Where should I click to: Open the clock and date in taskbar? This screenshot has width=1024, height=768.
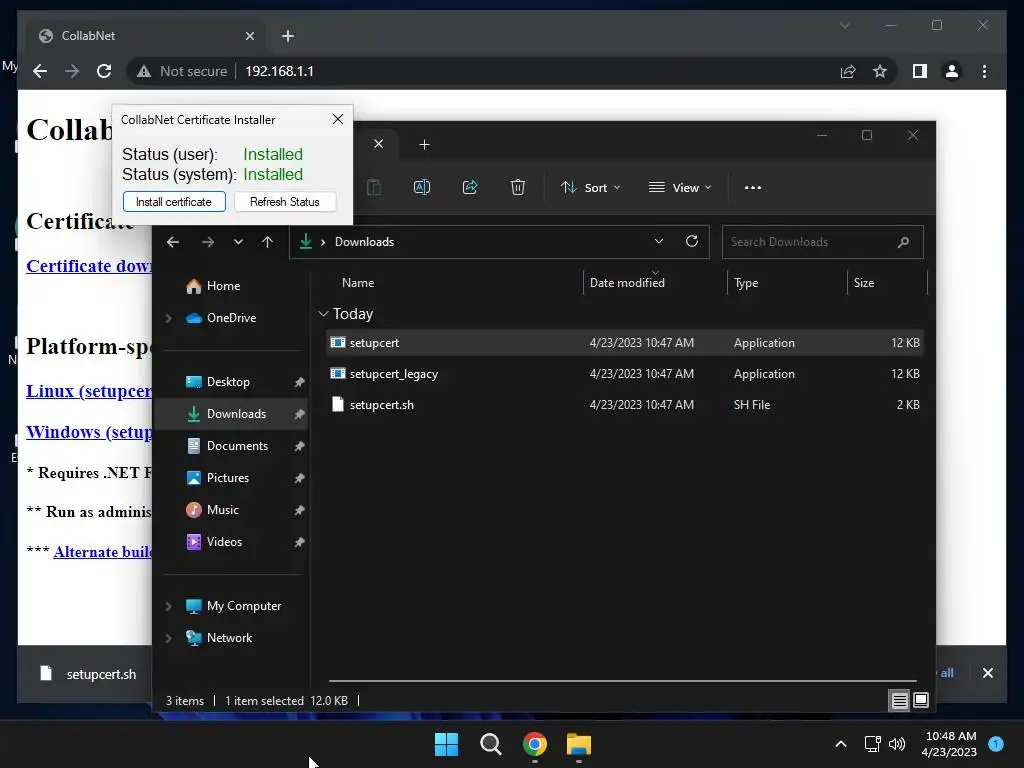(x=950, y=744)
